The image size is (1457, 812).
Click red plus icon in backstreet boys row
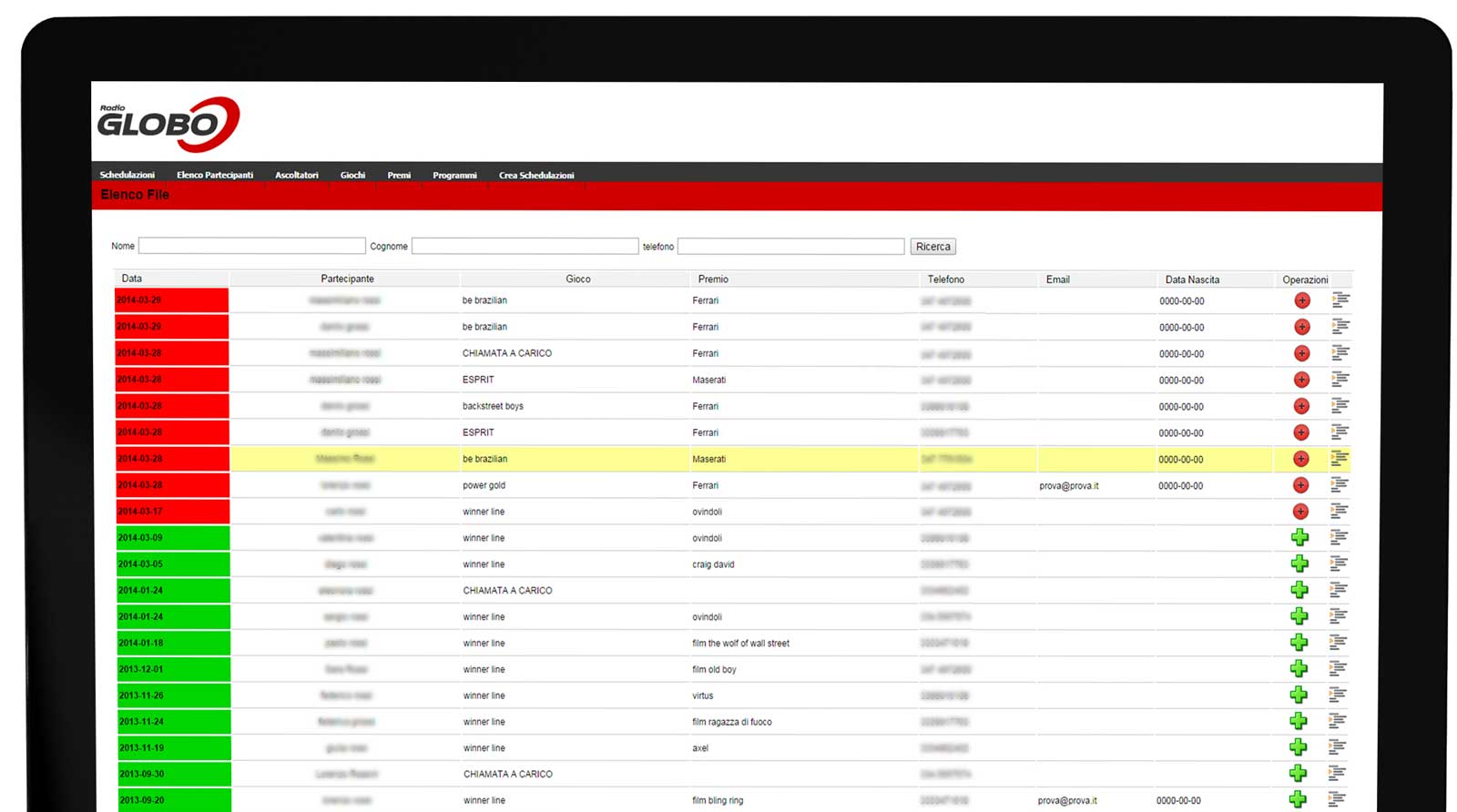[1301, 406]
